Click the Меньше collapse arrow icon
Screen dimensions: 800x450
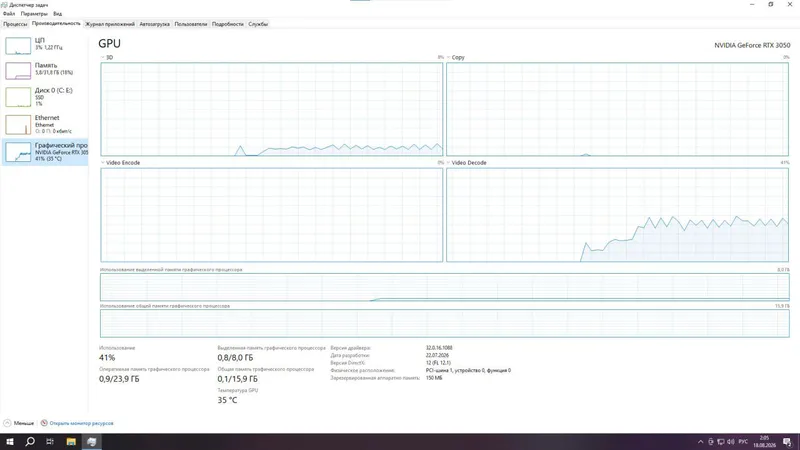pyautogui.click(x=7, y=423)
